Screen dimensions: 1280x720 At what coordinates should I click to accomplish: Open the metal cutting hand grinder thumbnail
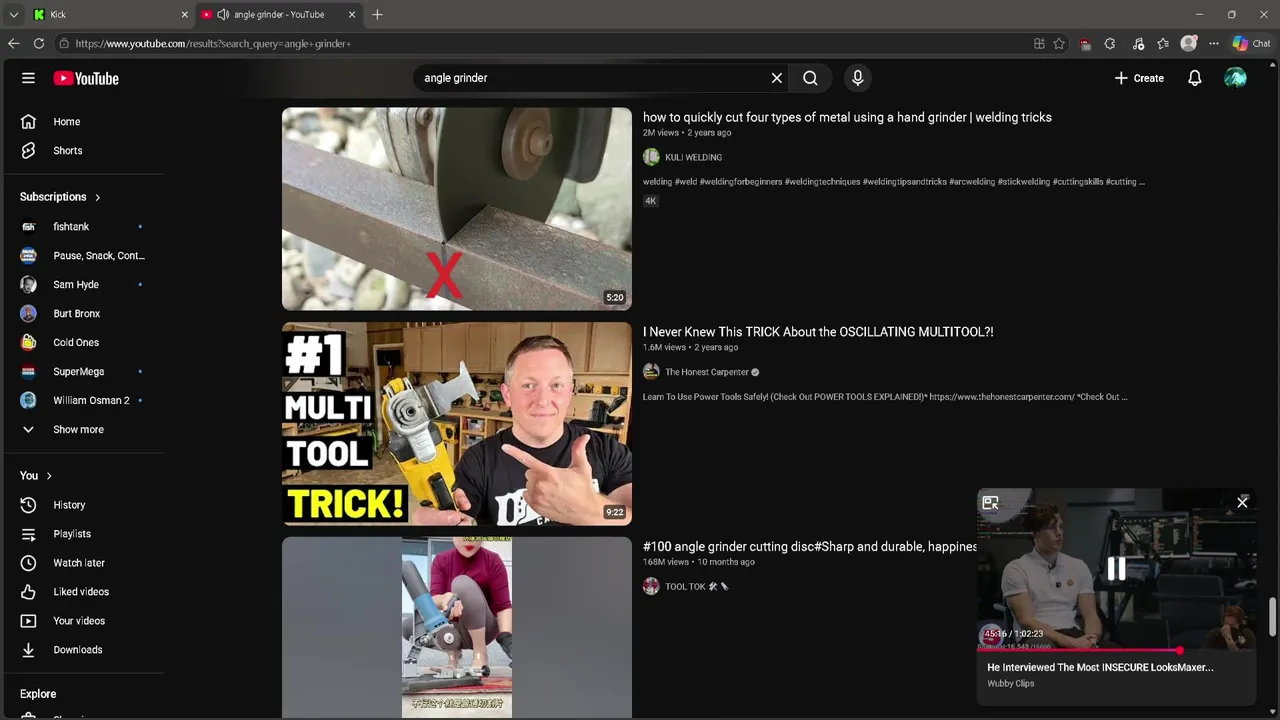click(x=457, y=209)
